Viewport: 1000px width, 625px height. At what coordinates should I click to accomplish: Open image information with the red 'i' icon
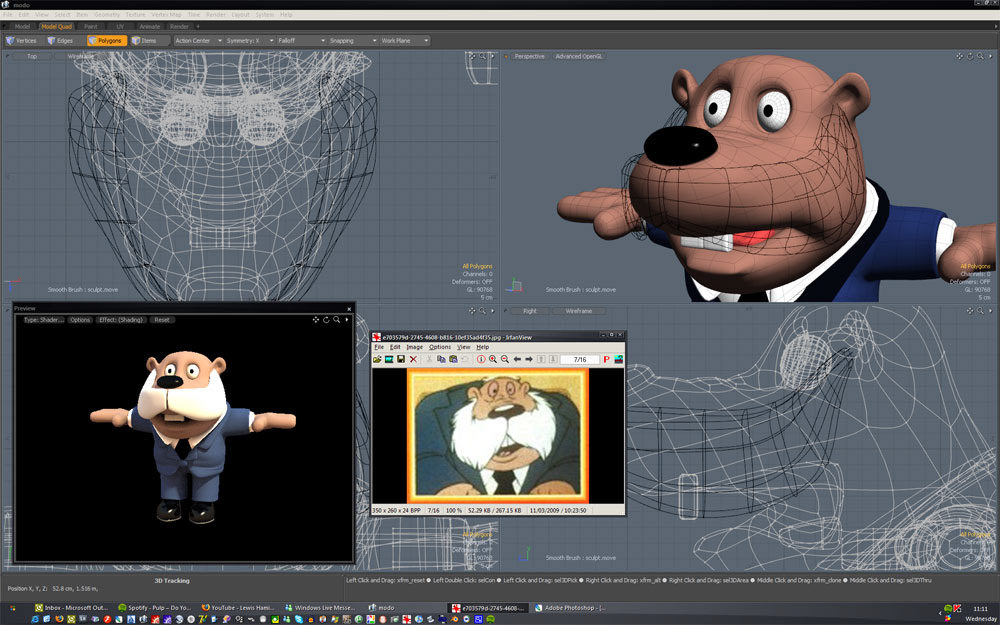coord(480,359)
